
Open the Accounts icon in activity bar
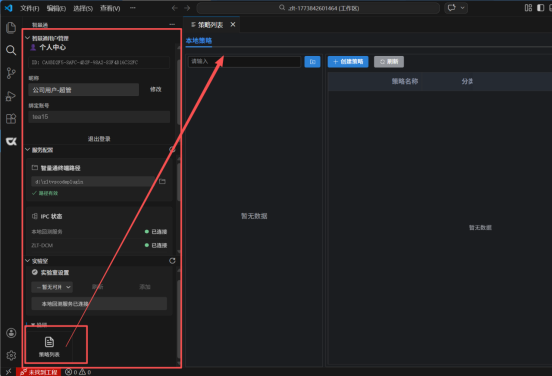click(x=11, y=333)
